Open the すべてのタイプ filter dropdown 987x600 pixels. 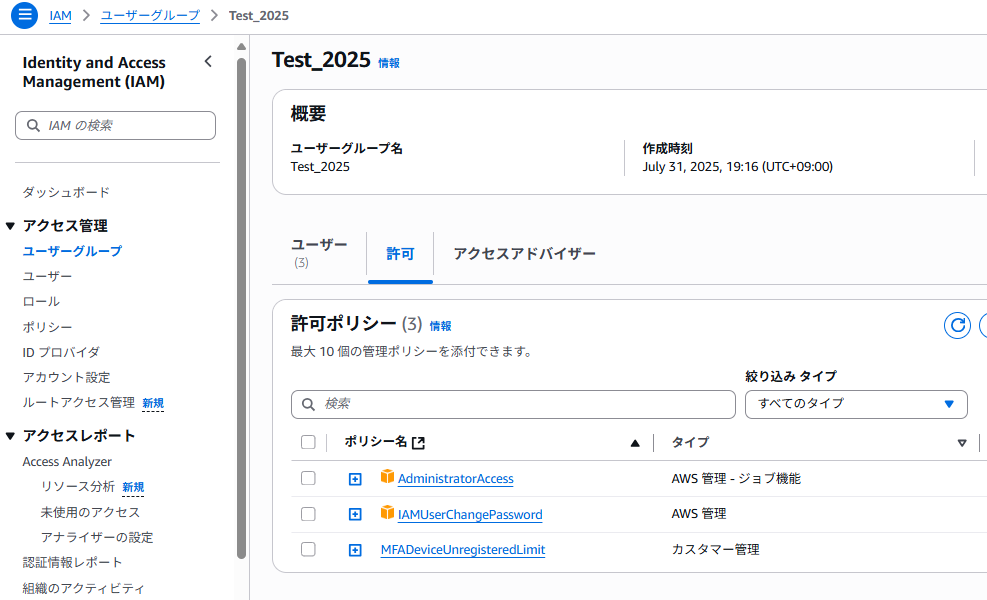tap(856, 404)
